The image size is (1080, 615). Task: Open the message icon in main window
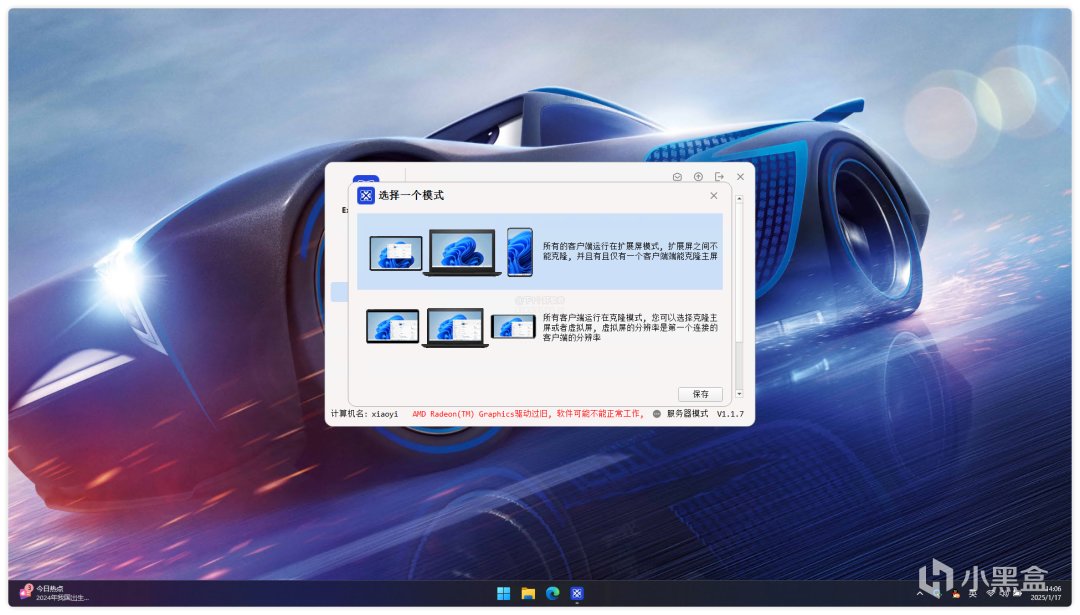tap(677, 177)
